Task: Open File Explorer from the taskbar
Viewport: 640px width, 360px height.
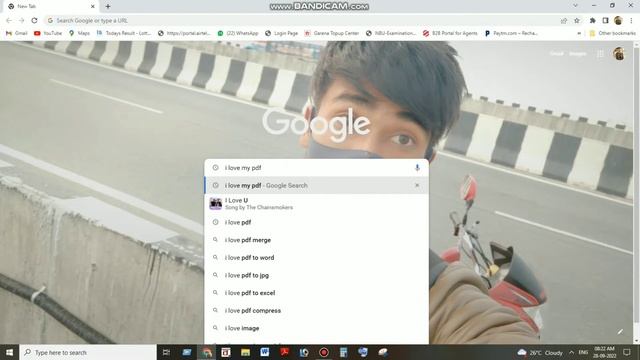Action: [245, 352]
